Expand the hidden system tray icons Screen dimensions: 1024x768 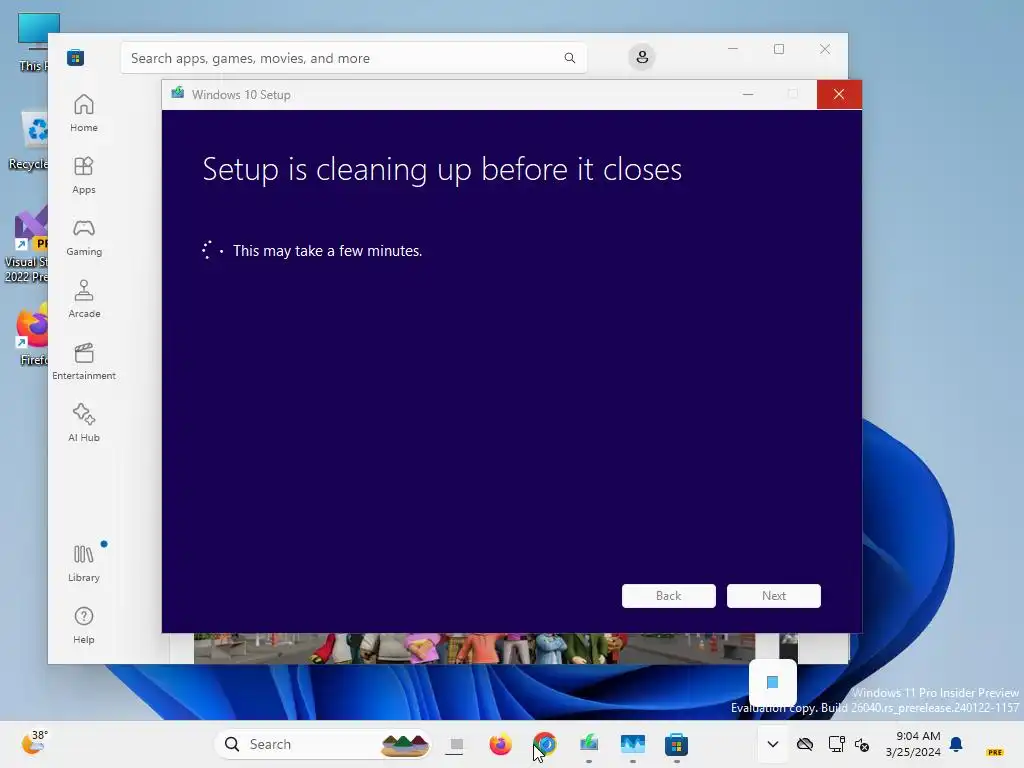[773, 744]
